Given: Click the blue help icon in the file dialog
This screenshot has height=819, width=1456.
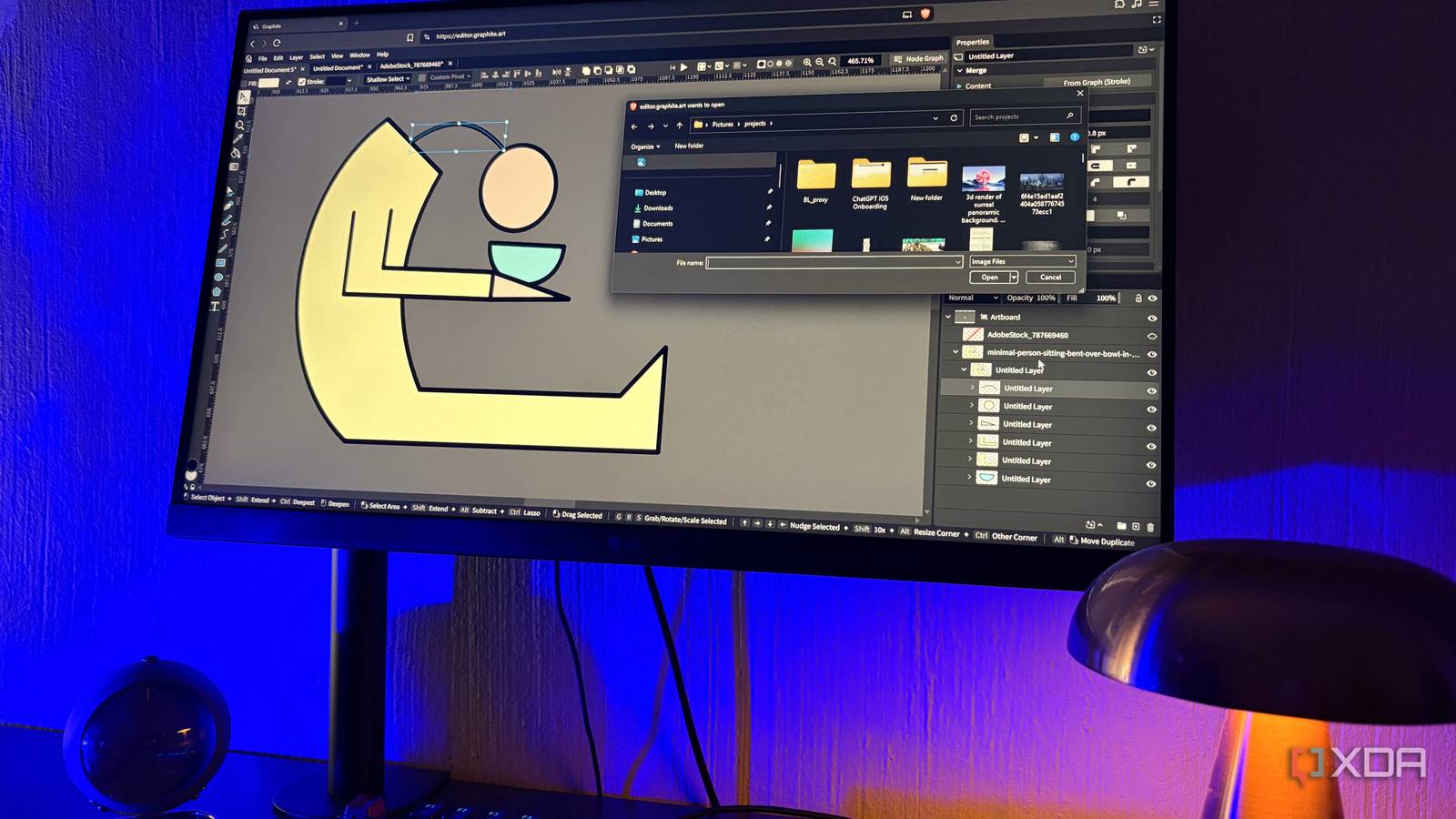Looking at the screenshot, I should pos(1075,137).
